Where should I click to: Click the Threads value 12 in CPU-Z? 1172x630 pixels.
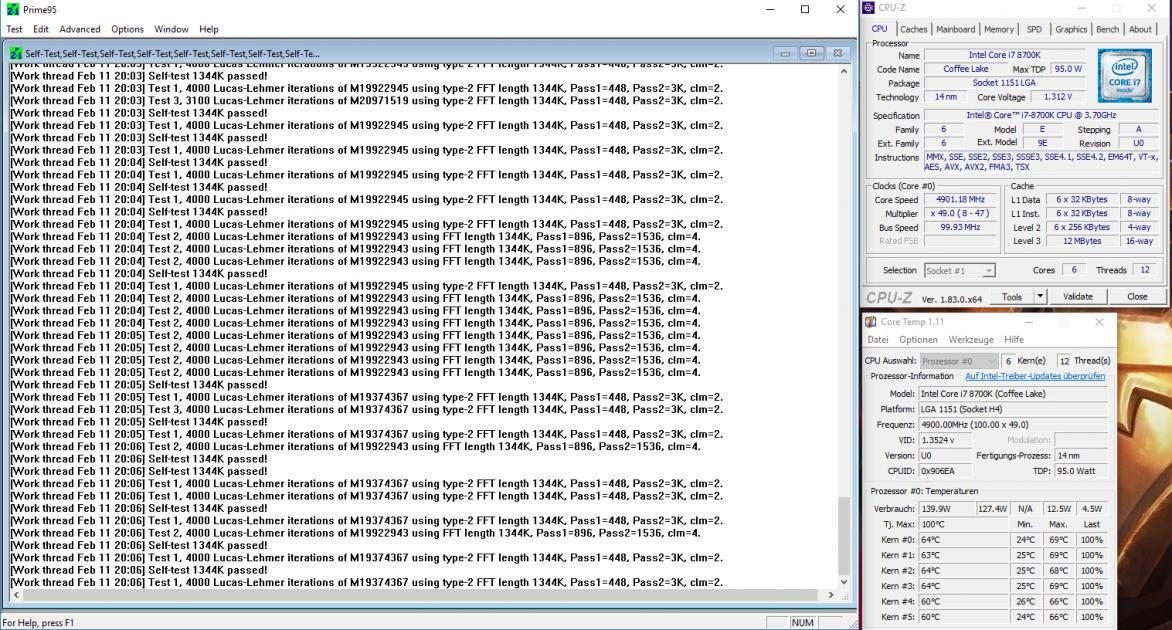[1144, 270]
